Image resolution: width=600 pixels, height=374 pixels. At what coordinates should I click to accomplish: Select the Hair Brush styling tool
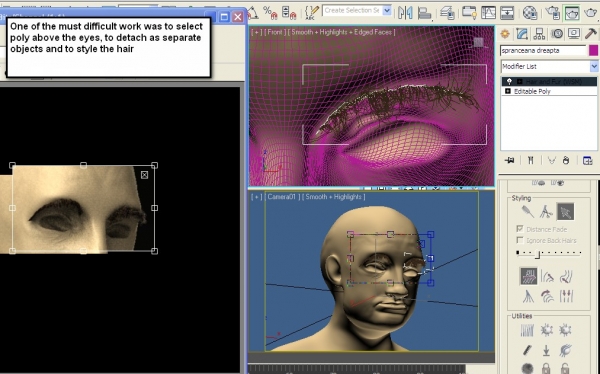527,211
